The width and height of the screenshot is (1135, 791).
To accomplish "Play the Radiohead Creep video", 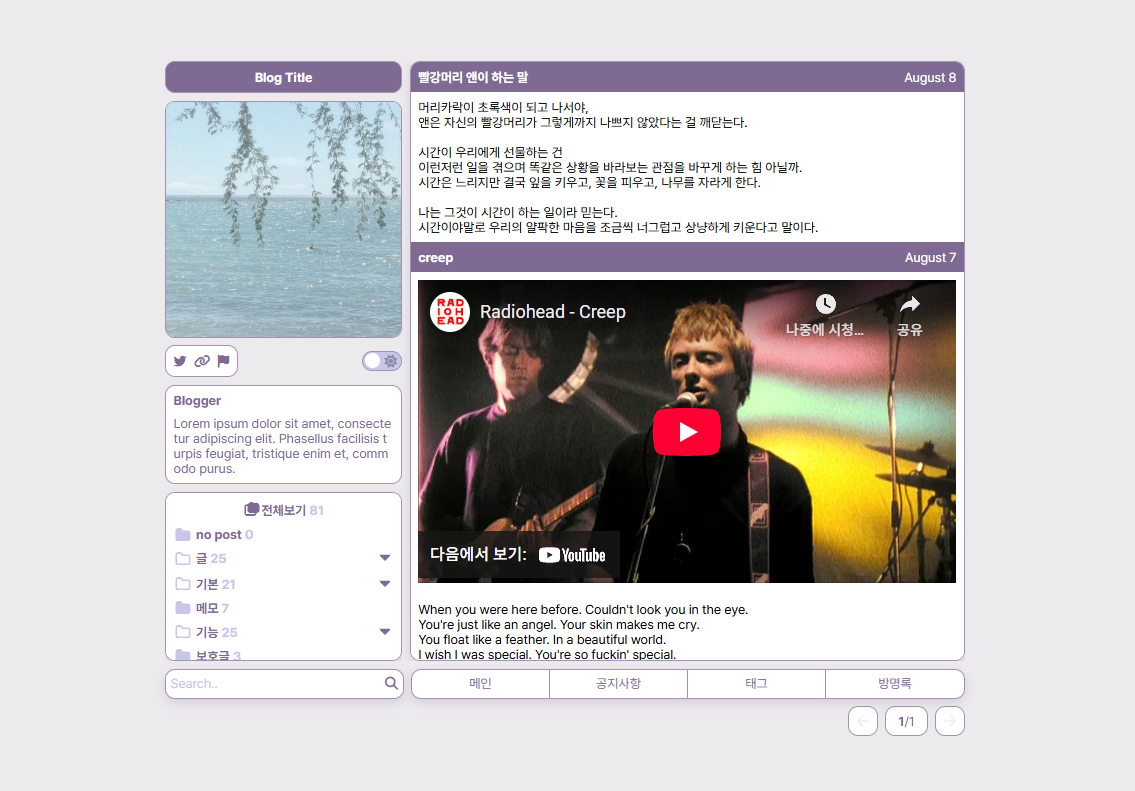I will pyautogui.click(x=687, y=432).
